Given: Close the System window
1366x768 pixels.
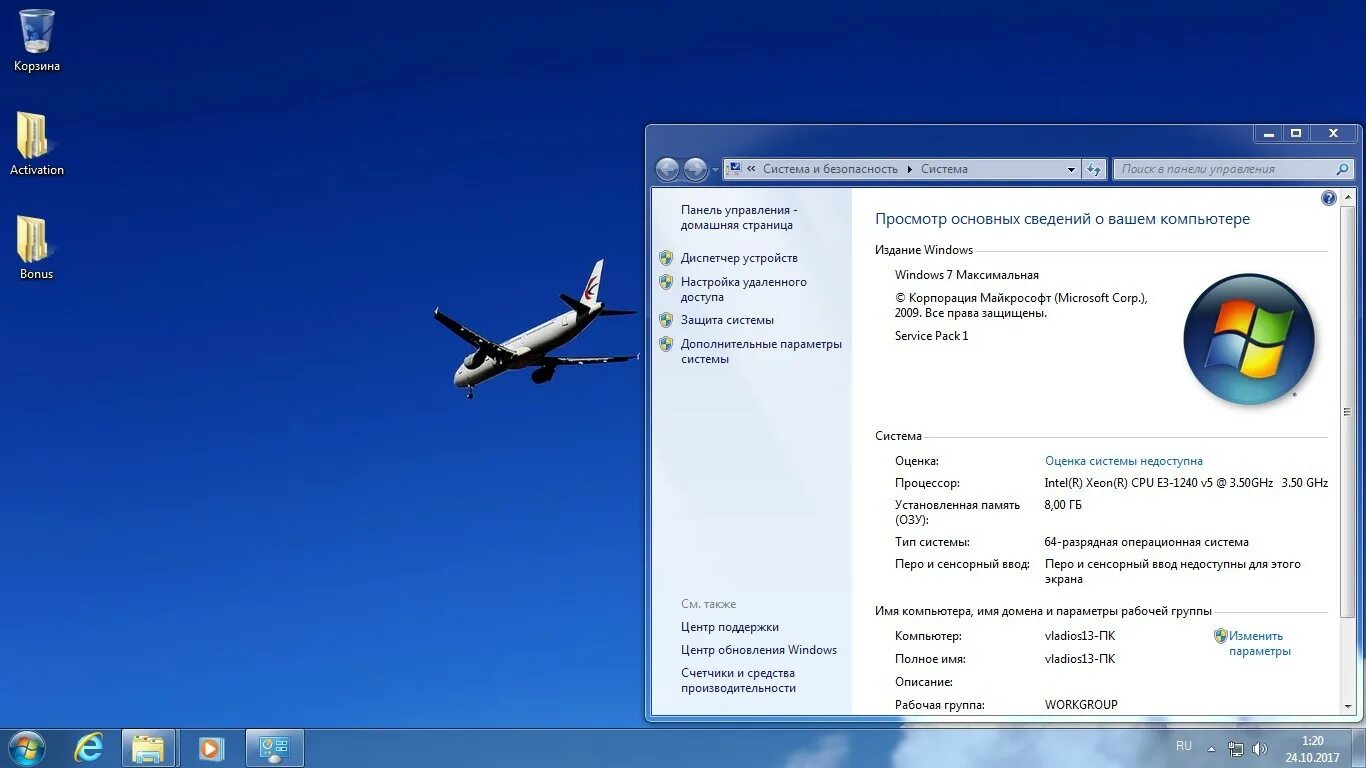Looking at the screenshot, I should (x=1333, y=134).
